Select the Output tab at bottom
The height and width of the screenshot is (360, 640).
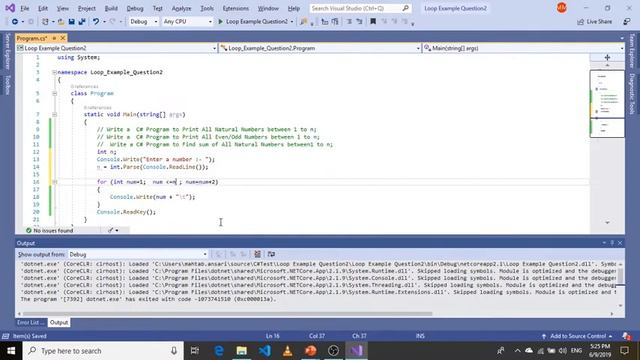[x=59, y=322]
